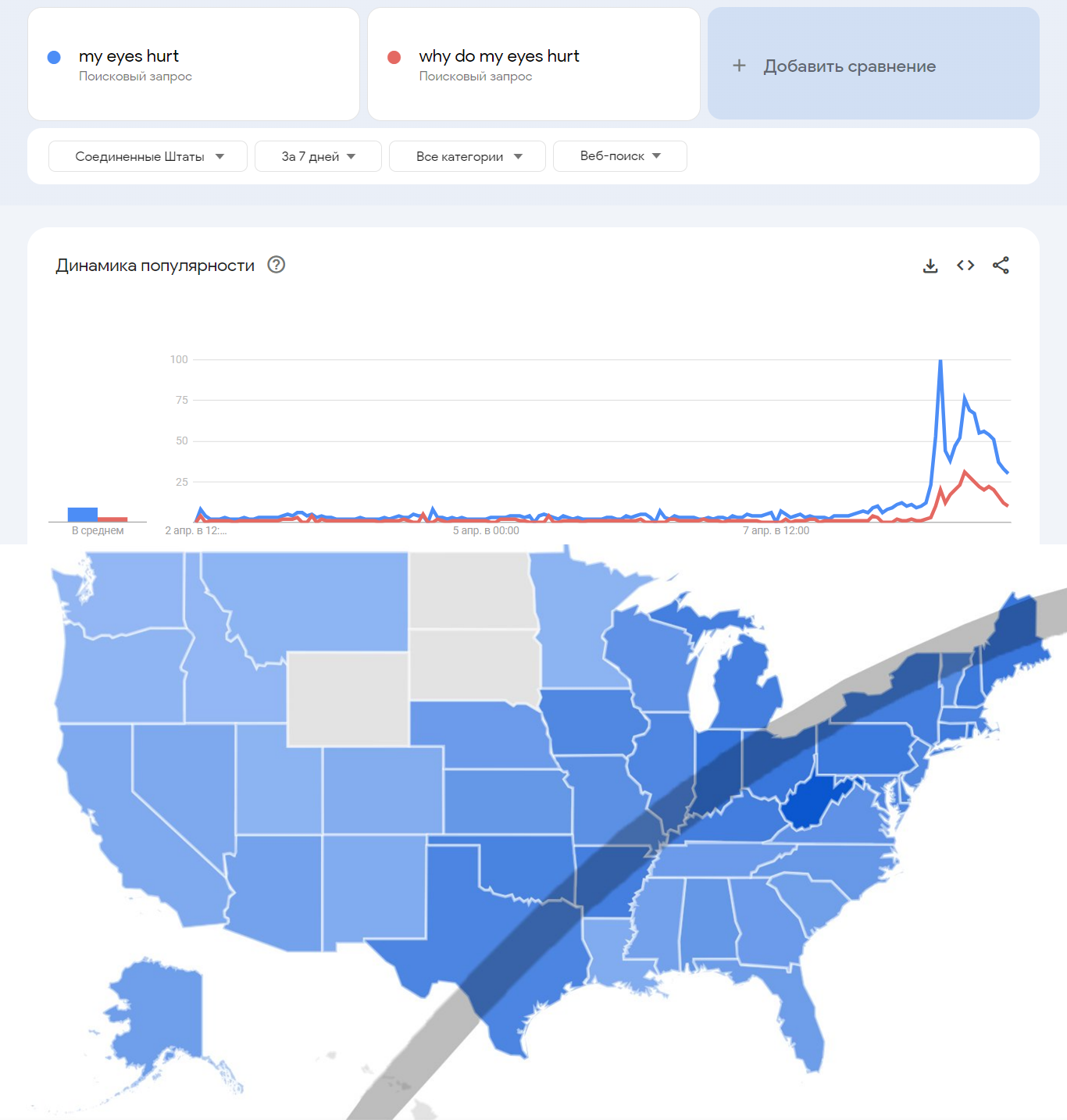Viewport: 1067px width, 1120px height.
Task: Open the Все категории dropdown
Action: click(x=467, y=156)
